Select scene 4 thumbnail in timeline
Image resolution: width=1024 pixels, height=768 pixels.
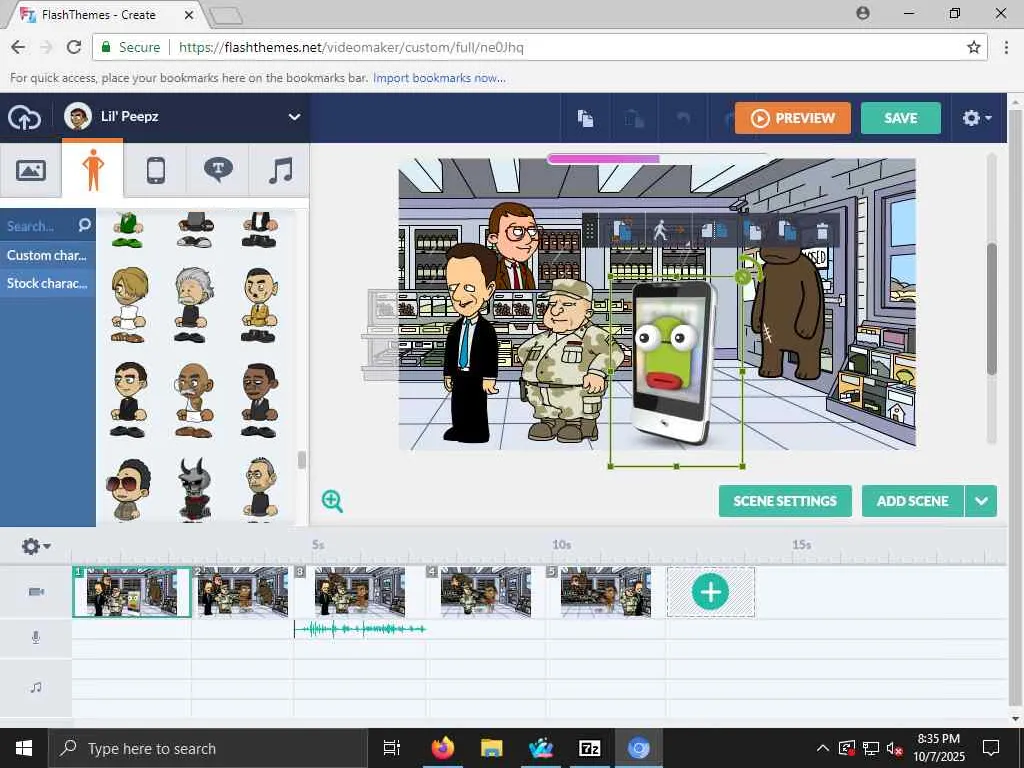click(485, 592)
